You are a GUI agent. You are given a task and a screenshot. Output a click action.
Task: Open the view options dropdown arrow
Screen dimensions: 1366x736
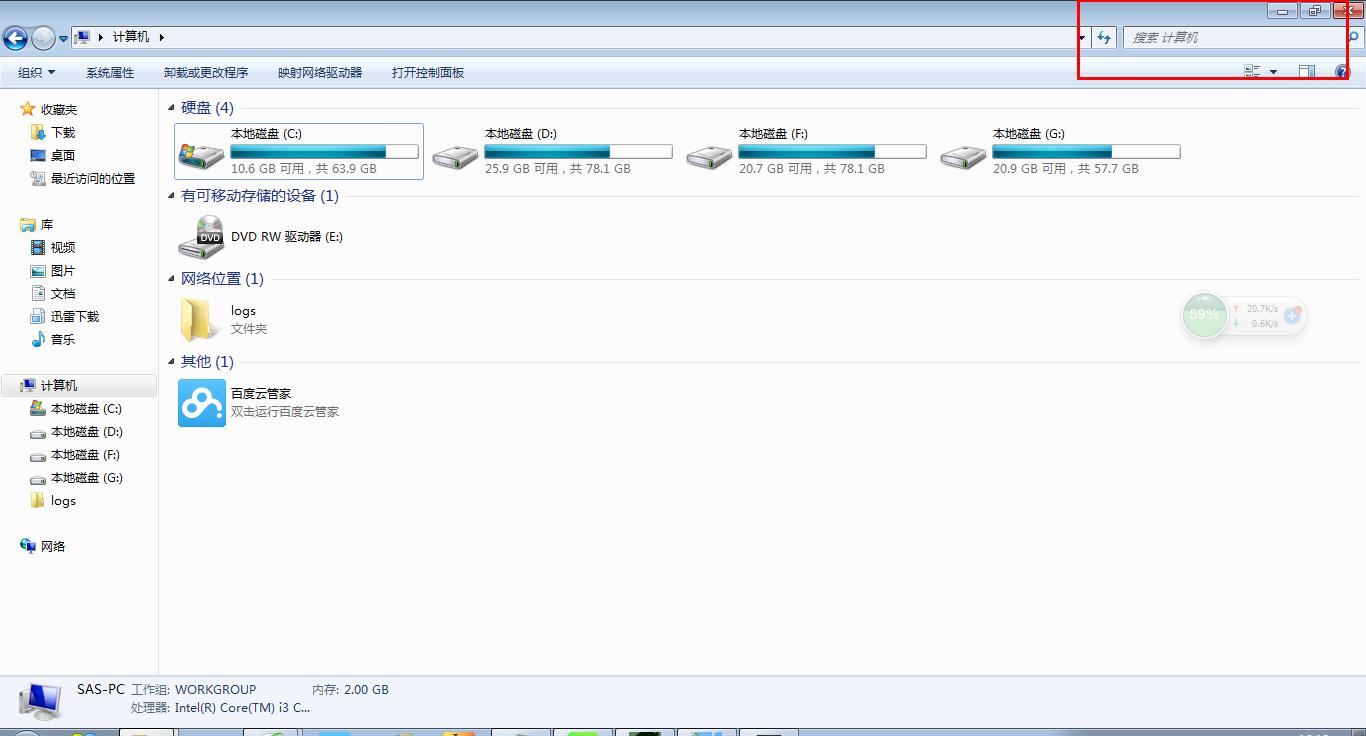click(1273, 72)
